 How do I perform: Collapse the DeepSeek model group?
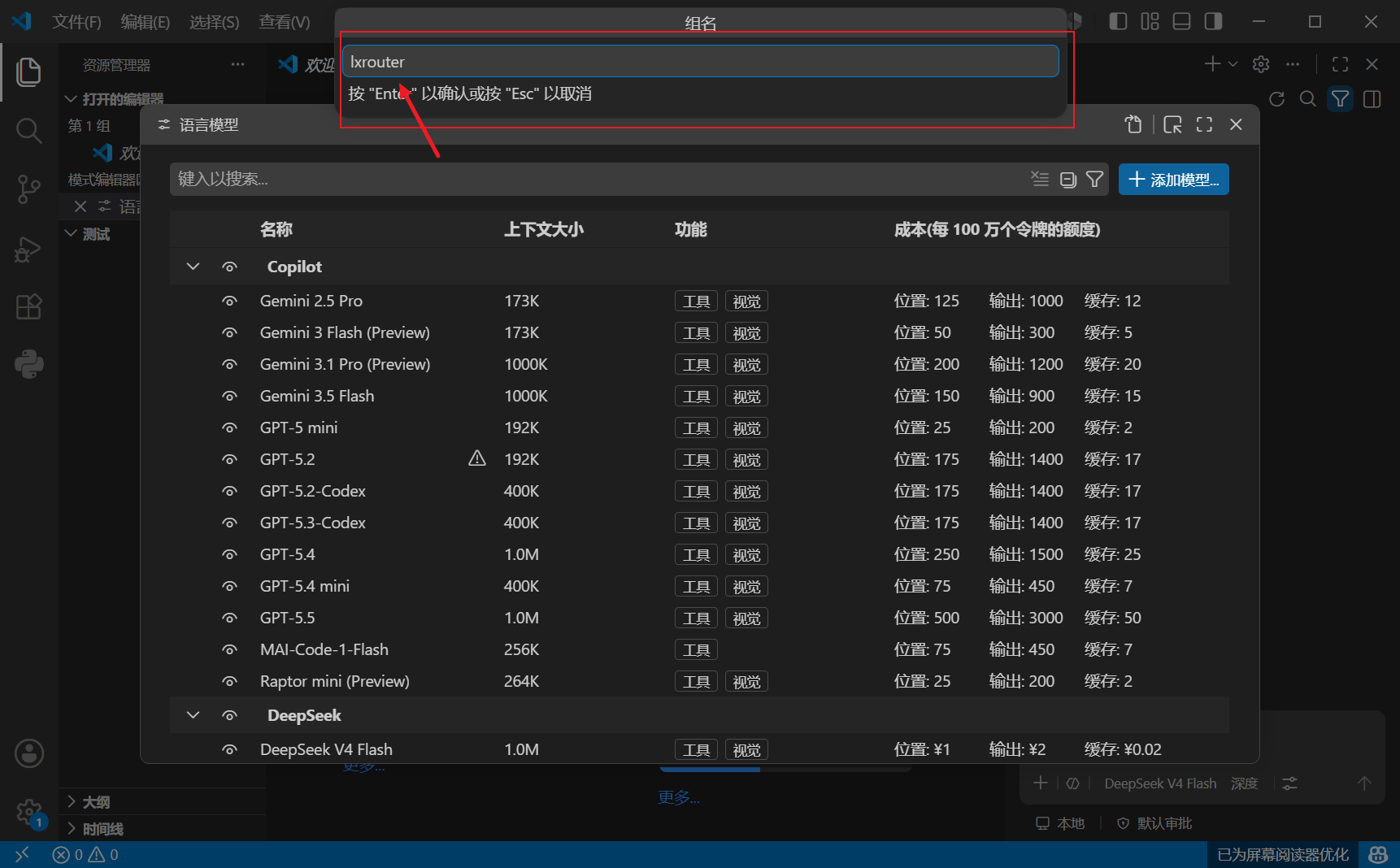pyautogui.click(x=193, y=715)
